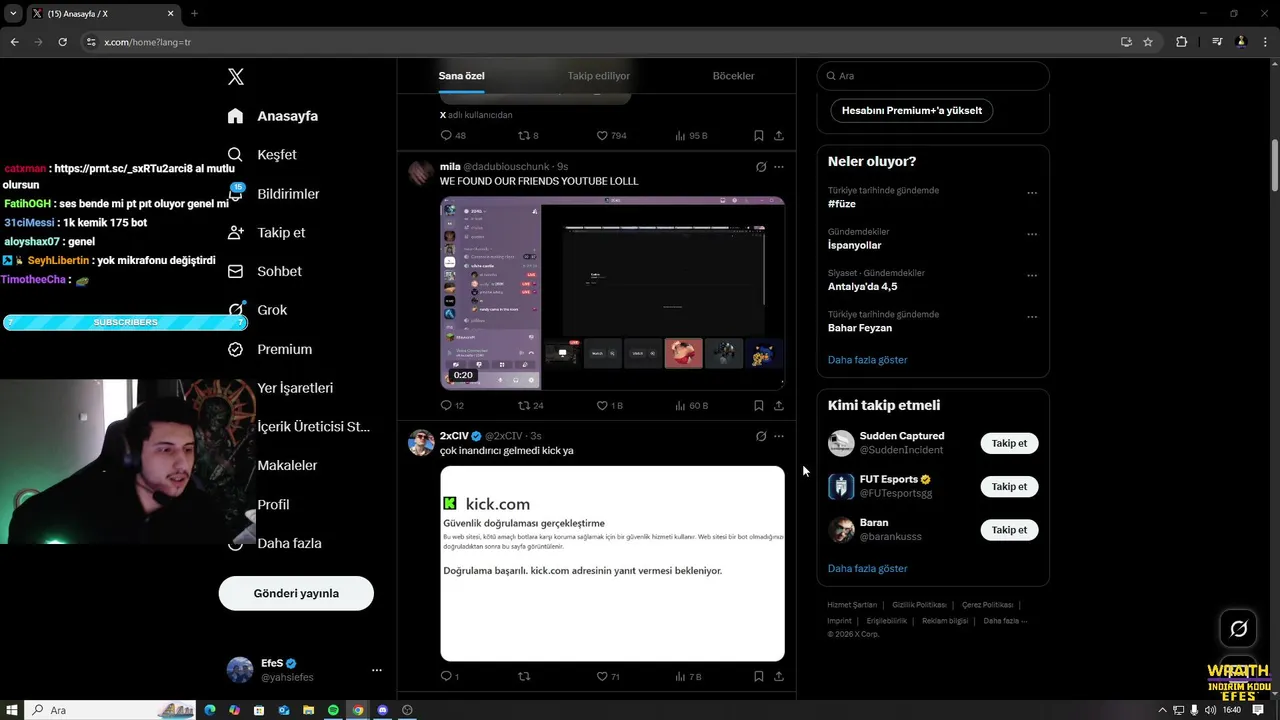
Task: Reload the page in Chrome
Action: click(x=62, y=42)
